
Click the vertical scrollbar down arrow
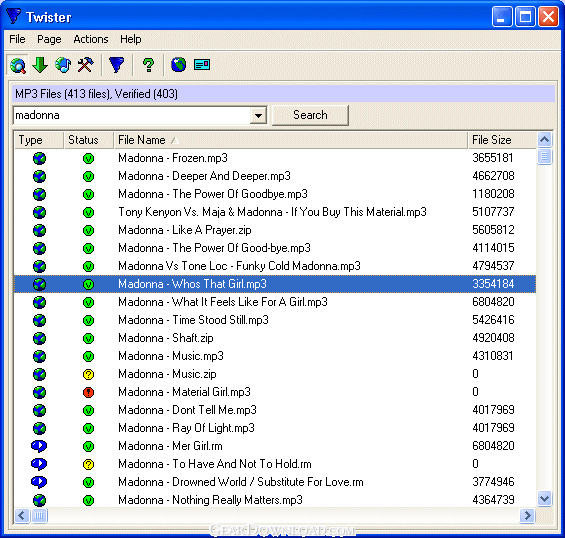(x=544, y=499)
